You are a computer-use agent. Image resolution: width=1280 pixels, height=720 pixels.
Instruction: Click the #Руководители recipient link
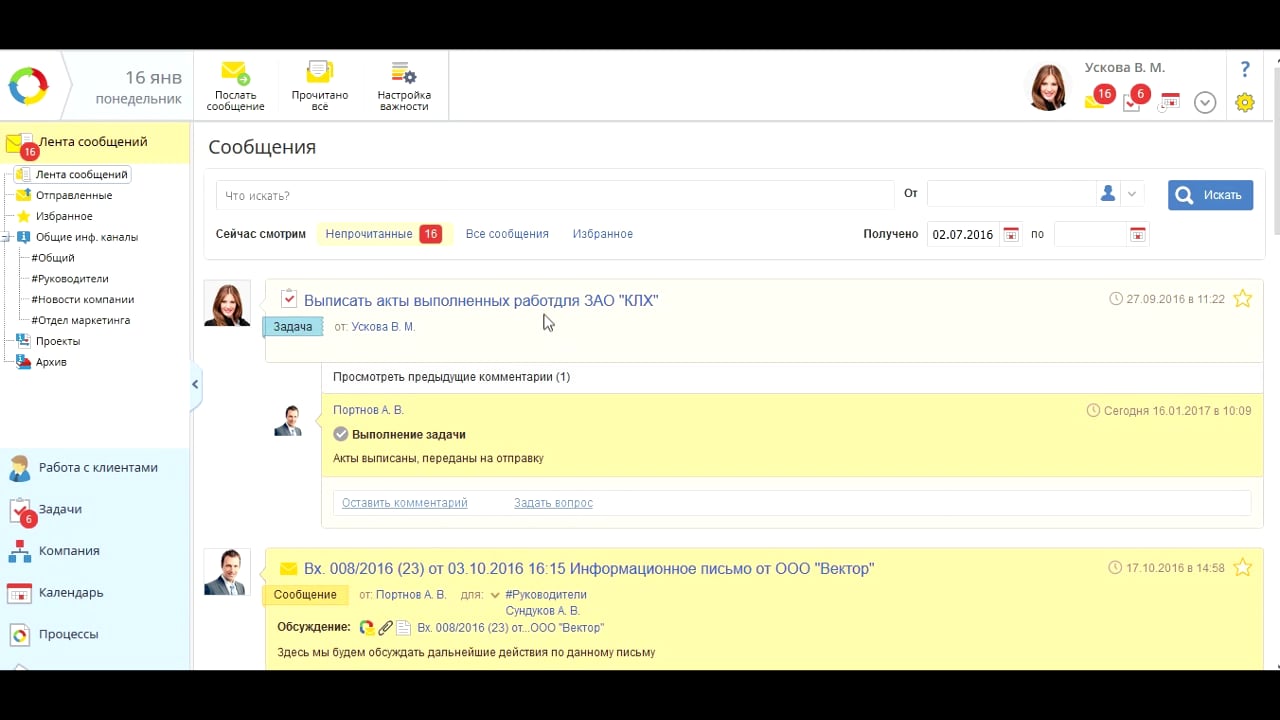546,595
